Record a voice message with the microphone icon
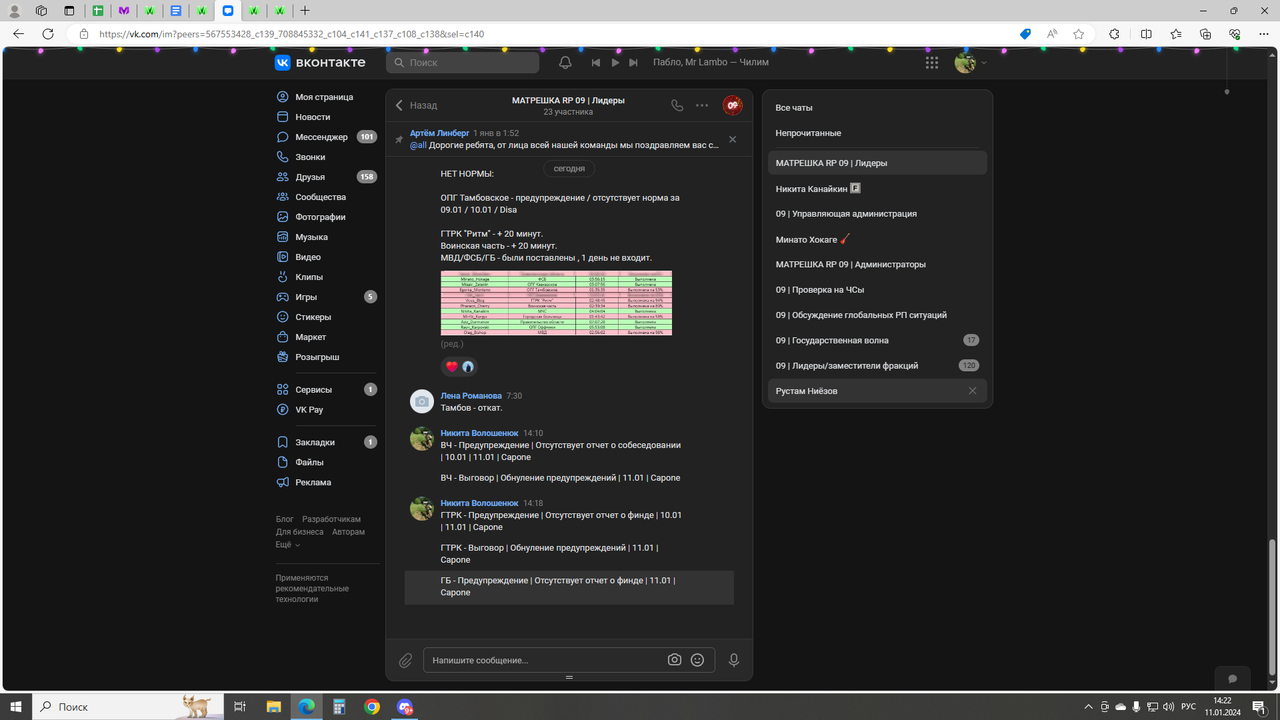 coord(734,659)
